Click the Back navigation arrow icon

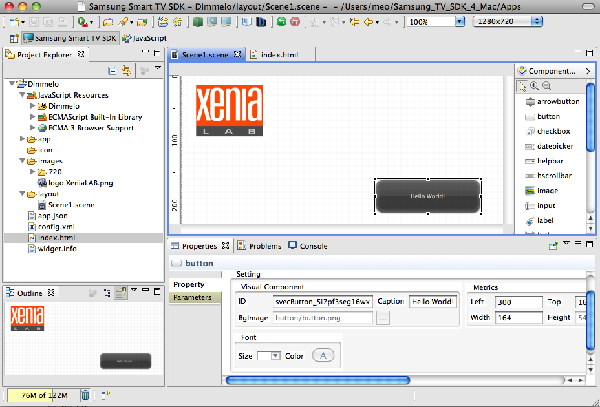pos(368,22)
